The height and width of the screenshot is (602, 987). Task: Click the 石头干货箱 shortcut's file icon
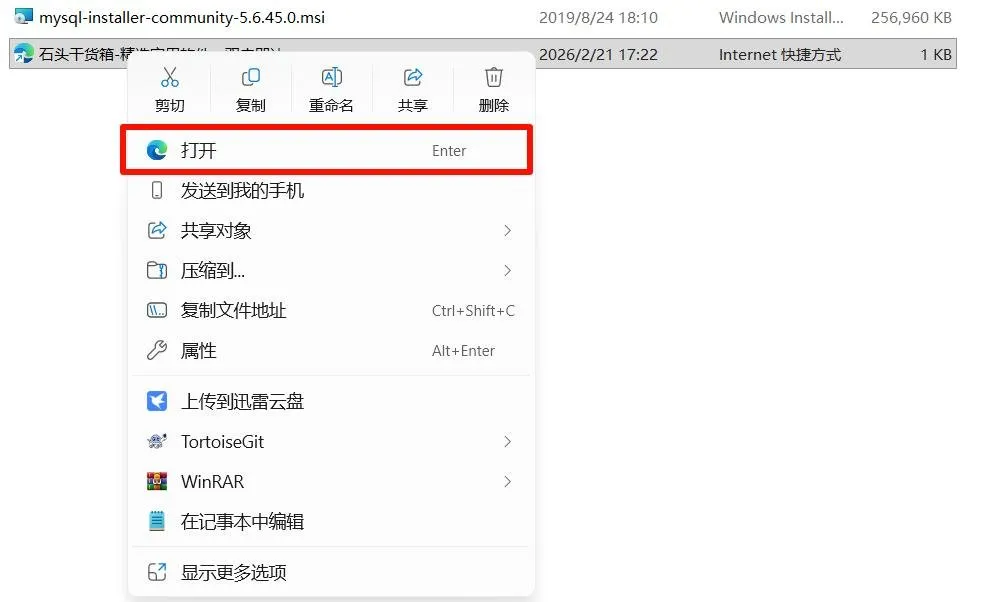(x=23, y=53)
